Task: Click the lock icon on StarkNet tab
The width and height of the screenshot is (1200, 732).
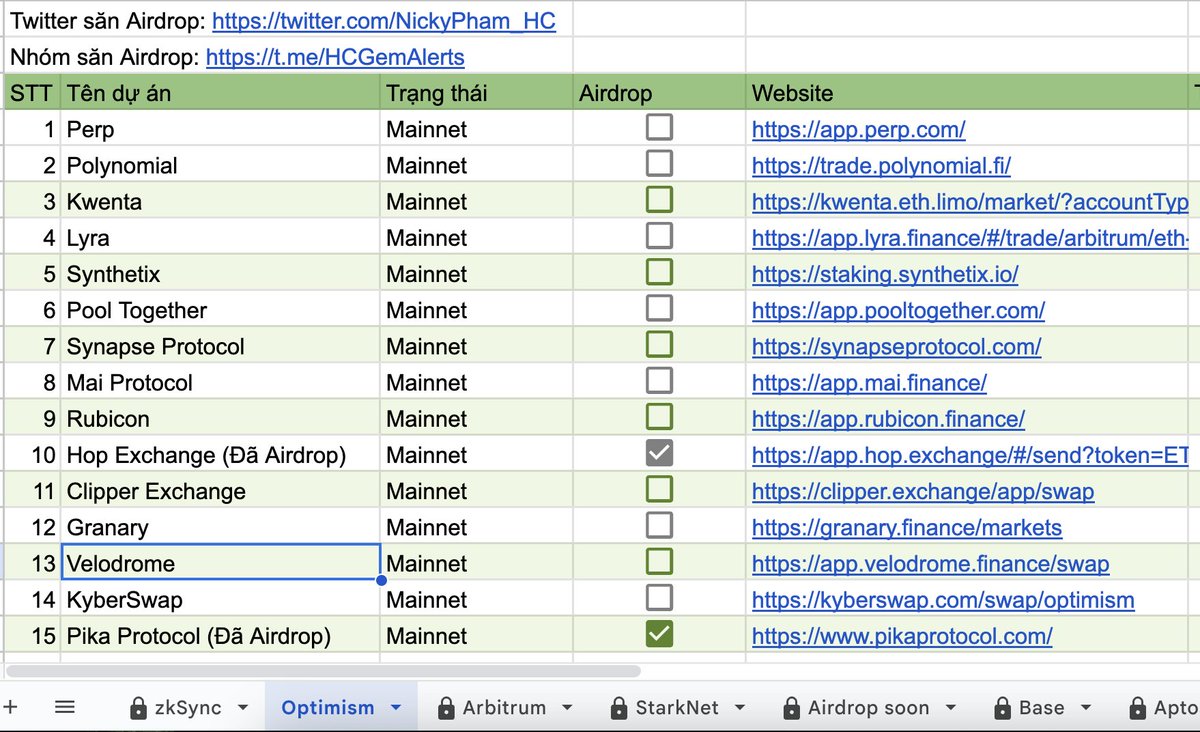Action: point(619,708)
